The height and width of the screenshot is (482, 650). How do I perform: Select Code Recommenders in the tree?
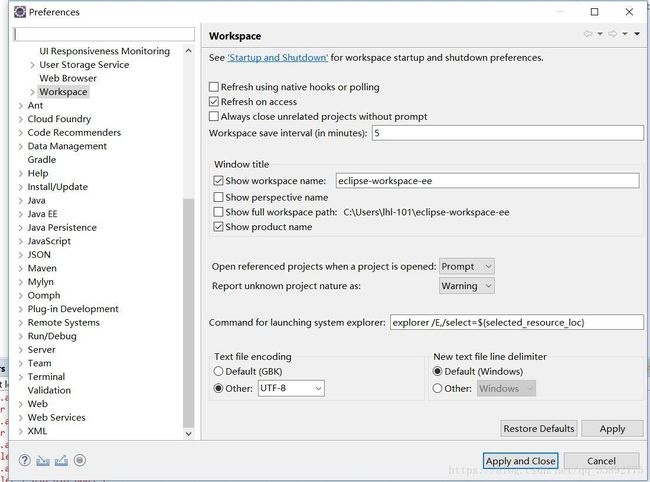[x=74, y=133]
